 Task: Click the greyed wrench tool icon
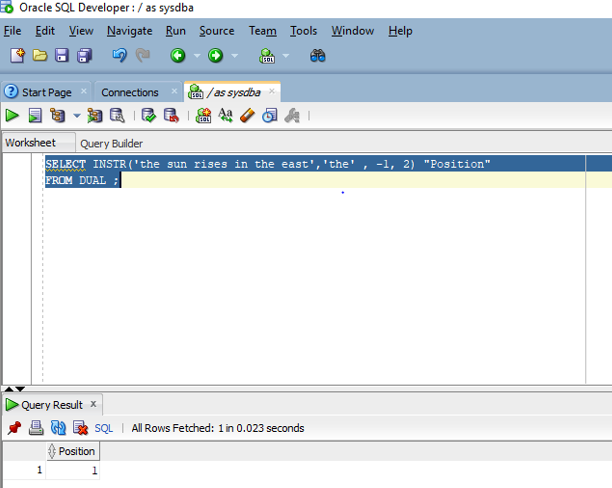pos(292,116)
